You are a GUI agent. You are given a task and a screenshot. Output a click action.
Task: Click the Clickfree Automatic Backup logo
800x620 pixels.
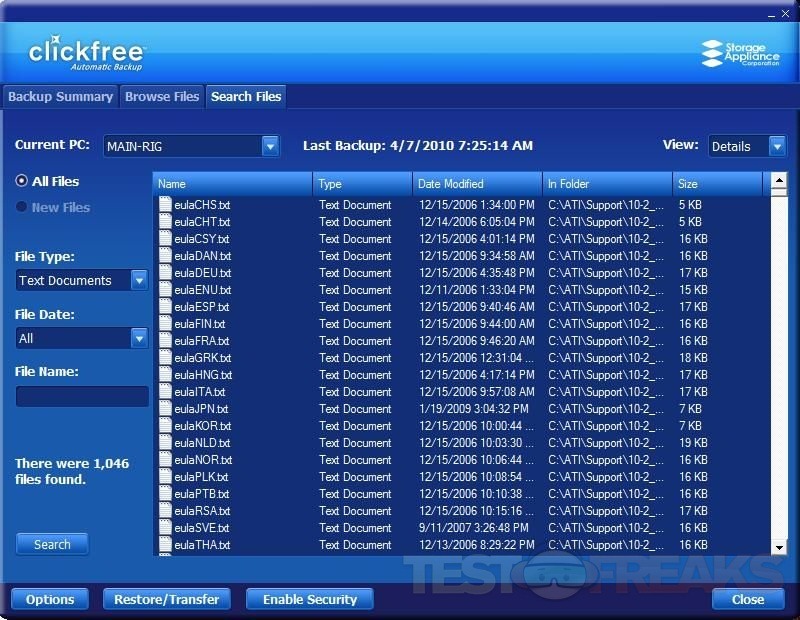point(87,53)
